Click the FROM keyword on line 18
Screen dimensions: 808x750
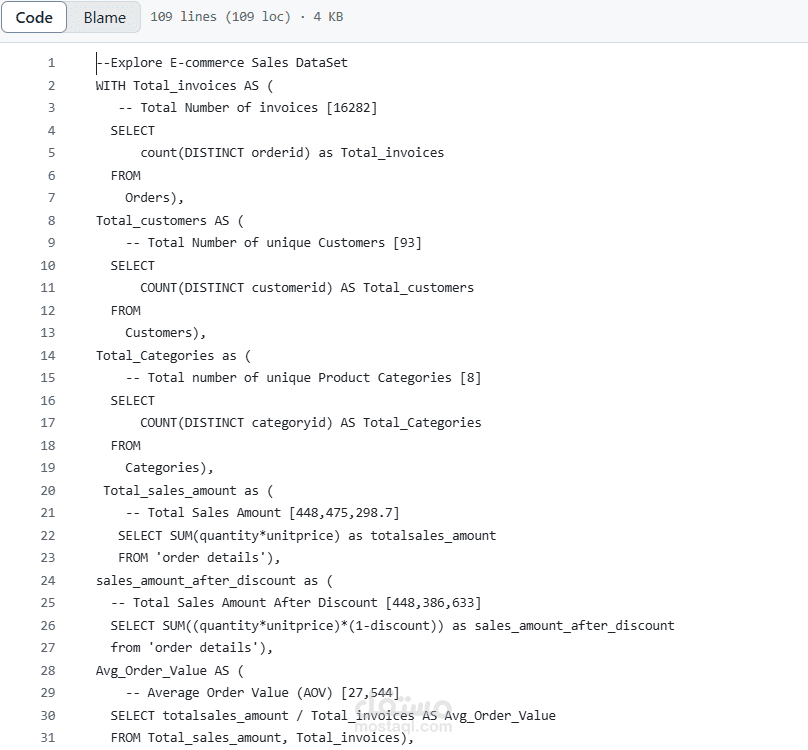coord(125,446)
